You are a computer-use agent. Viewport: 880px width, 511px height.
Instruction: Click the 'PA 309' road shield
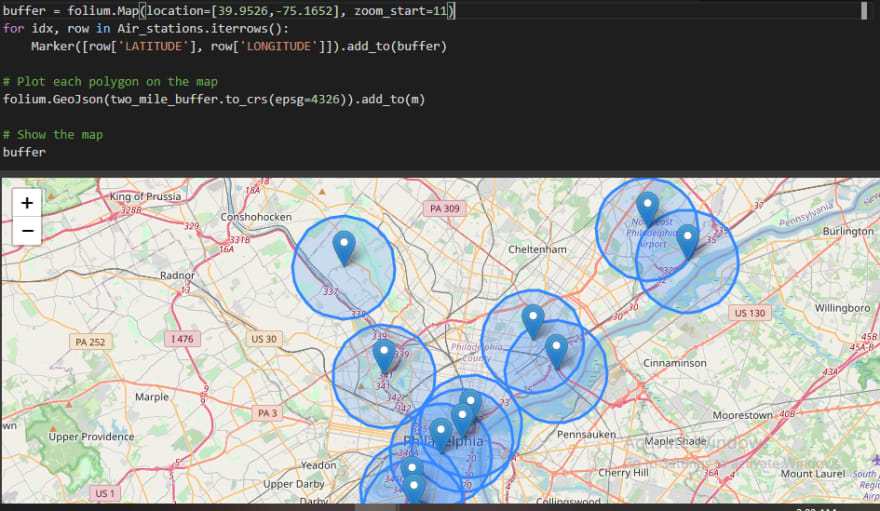click(x=444, y=209)
